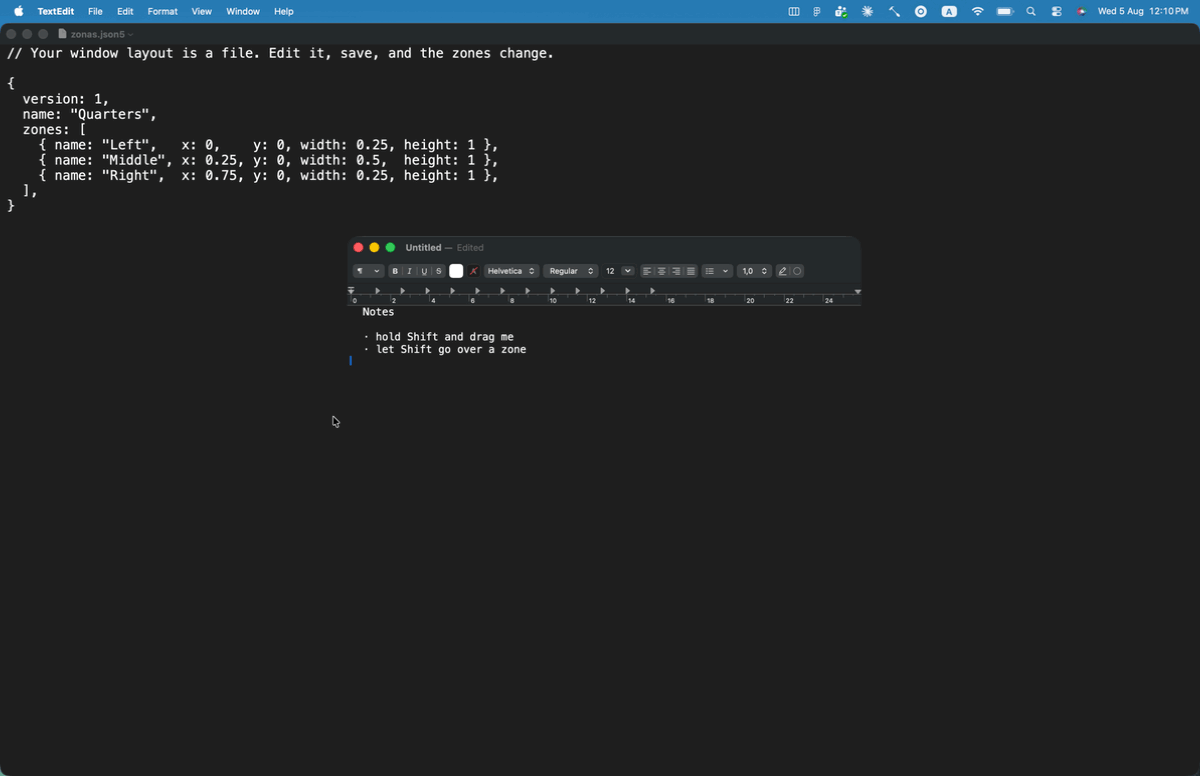This screenshot has height=776, width=1200.
Task: Toggle strikethrough formatting in the Untitled toolbar
Action: tap(439, 271)
